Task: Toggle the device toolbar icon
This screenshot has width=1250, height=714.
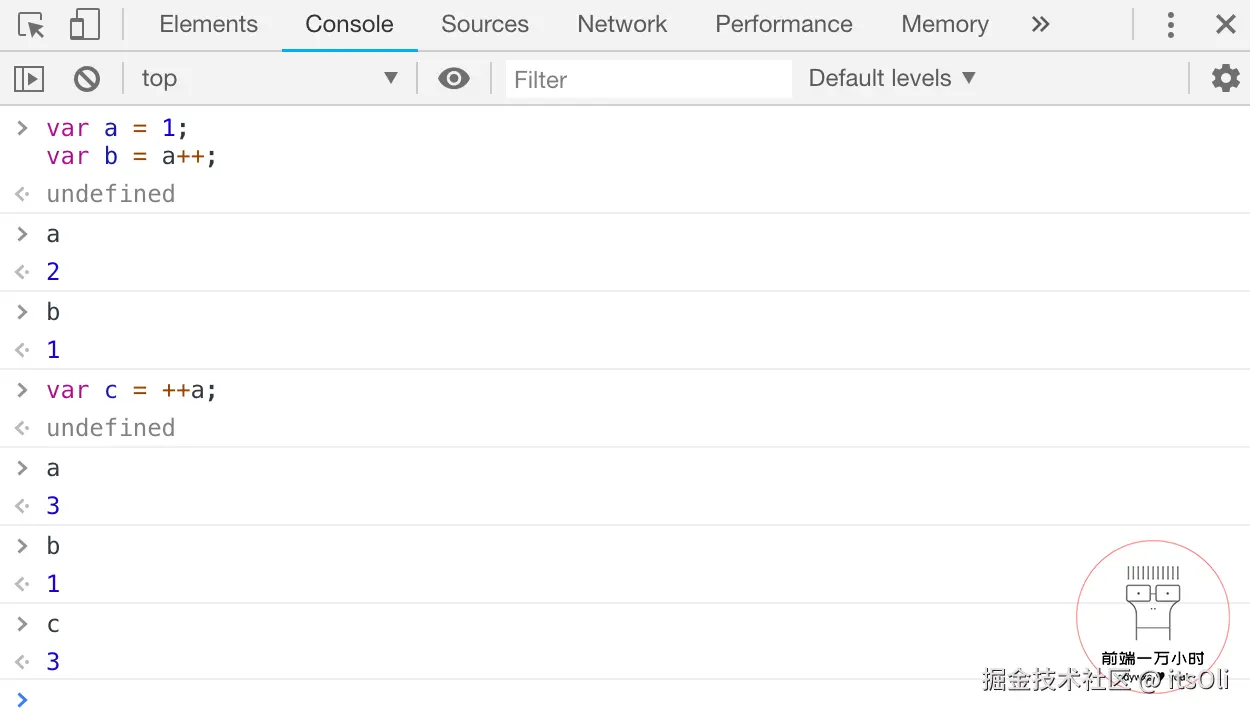Action: [x=84, y=25]
